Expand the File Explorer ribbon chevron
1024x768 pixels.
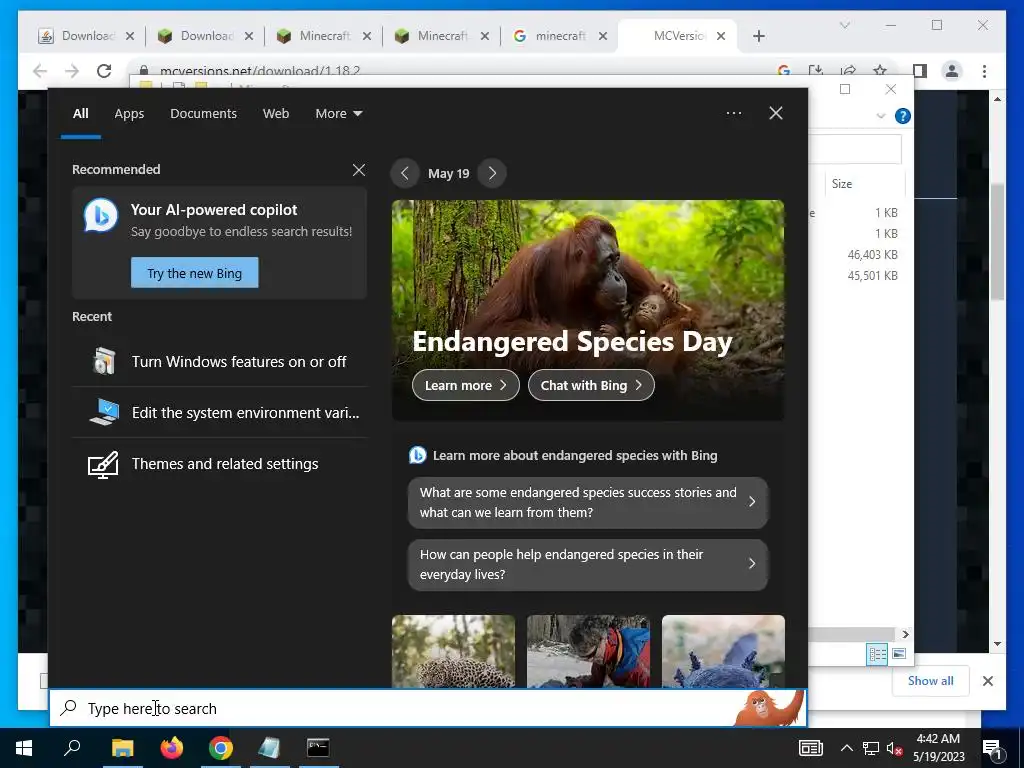click(880, 116)
